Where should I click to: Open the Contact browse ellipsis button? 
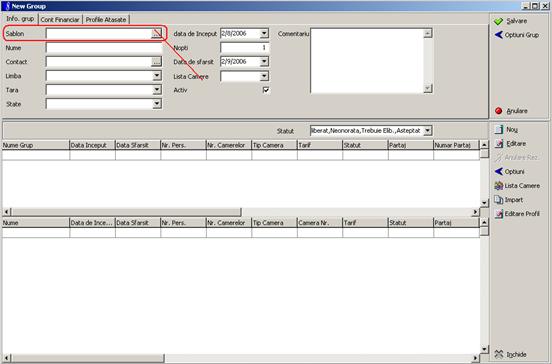(x=156, y=62)
